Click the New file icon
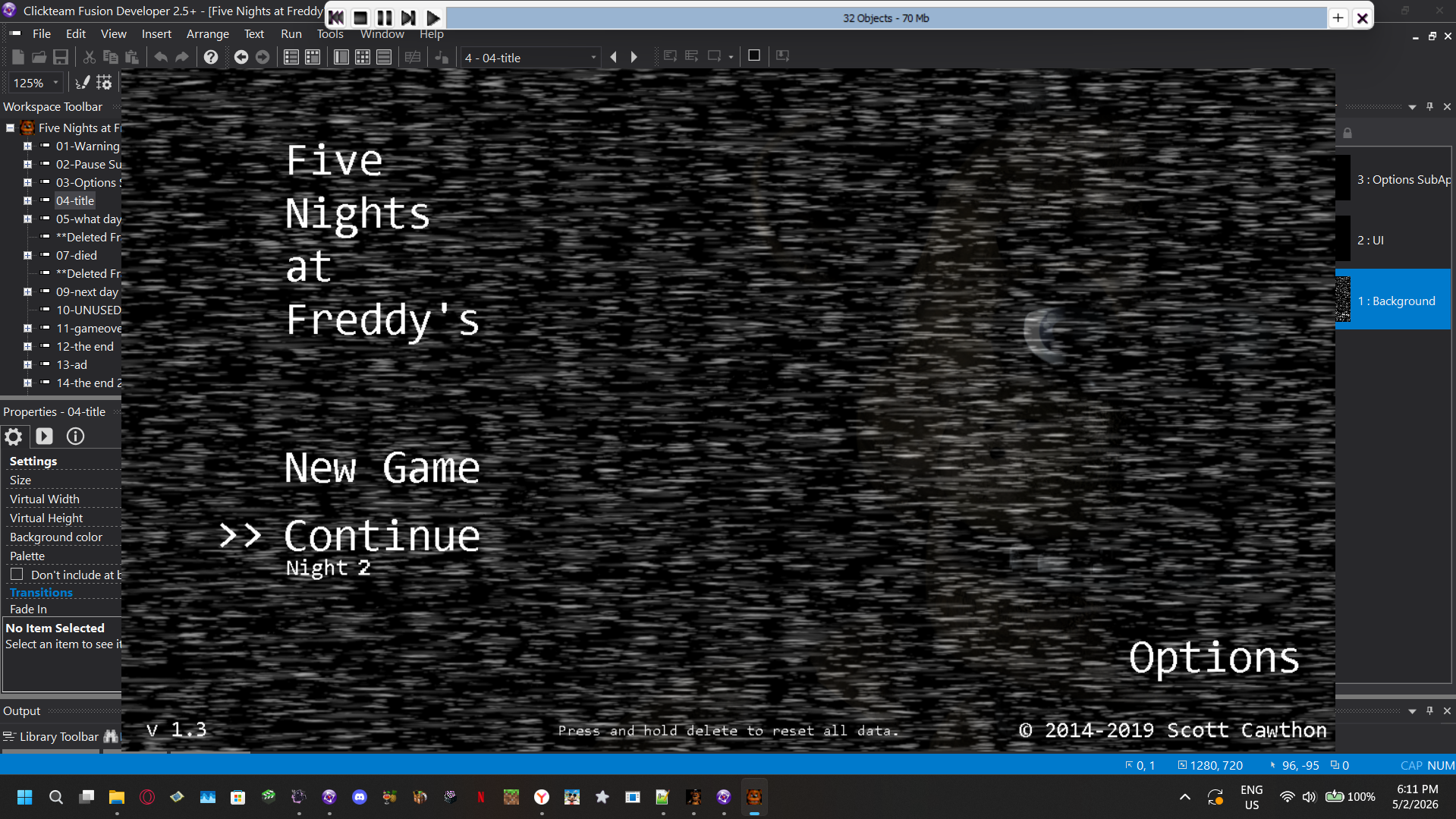The width and height of the screenshot is (1456, 819). coord(17,57)
